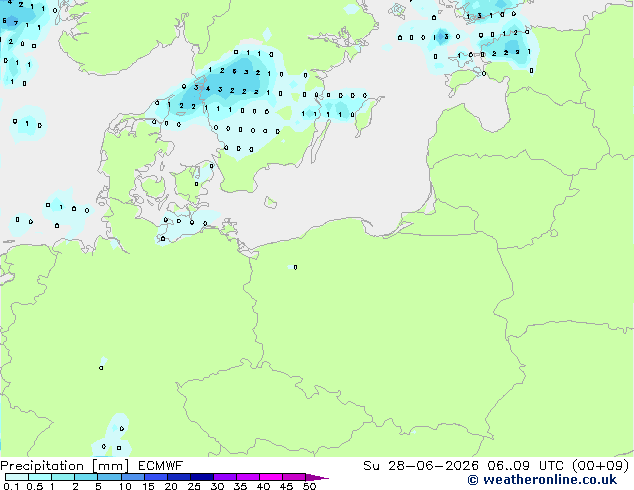The width and height of the screenshot is (634, 490).
Task: Click the '35' legend scale label
Action: coord(240,486)
